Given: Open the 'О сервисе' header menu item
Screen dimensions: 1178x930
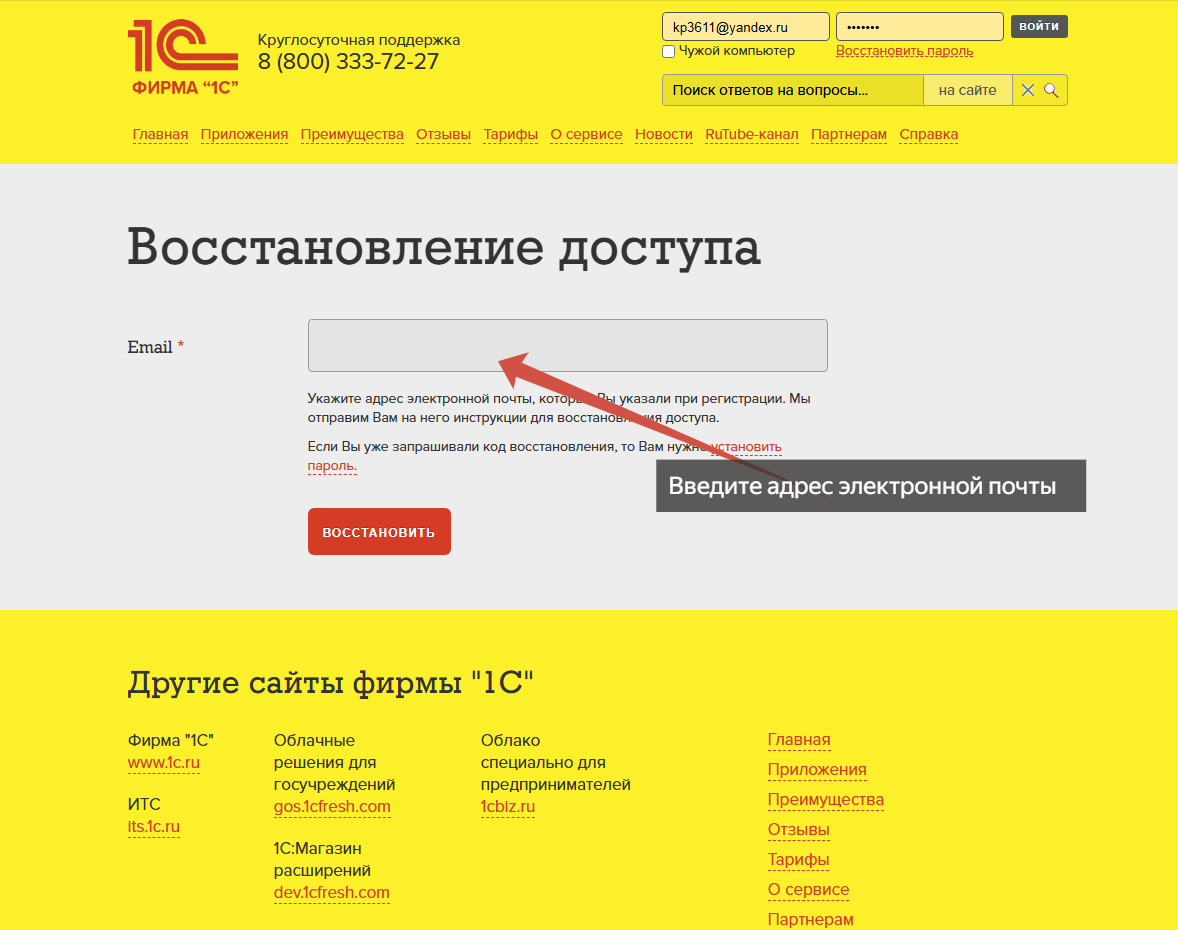Looking at the screenshot, I should (x=586, y=134).
